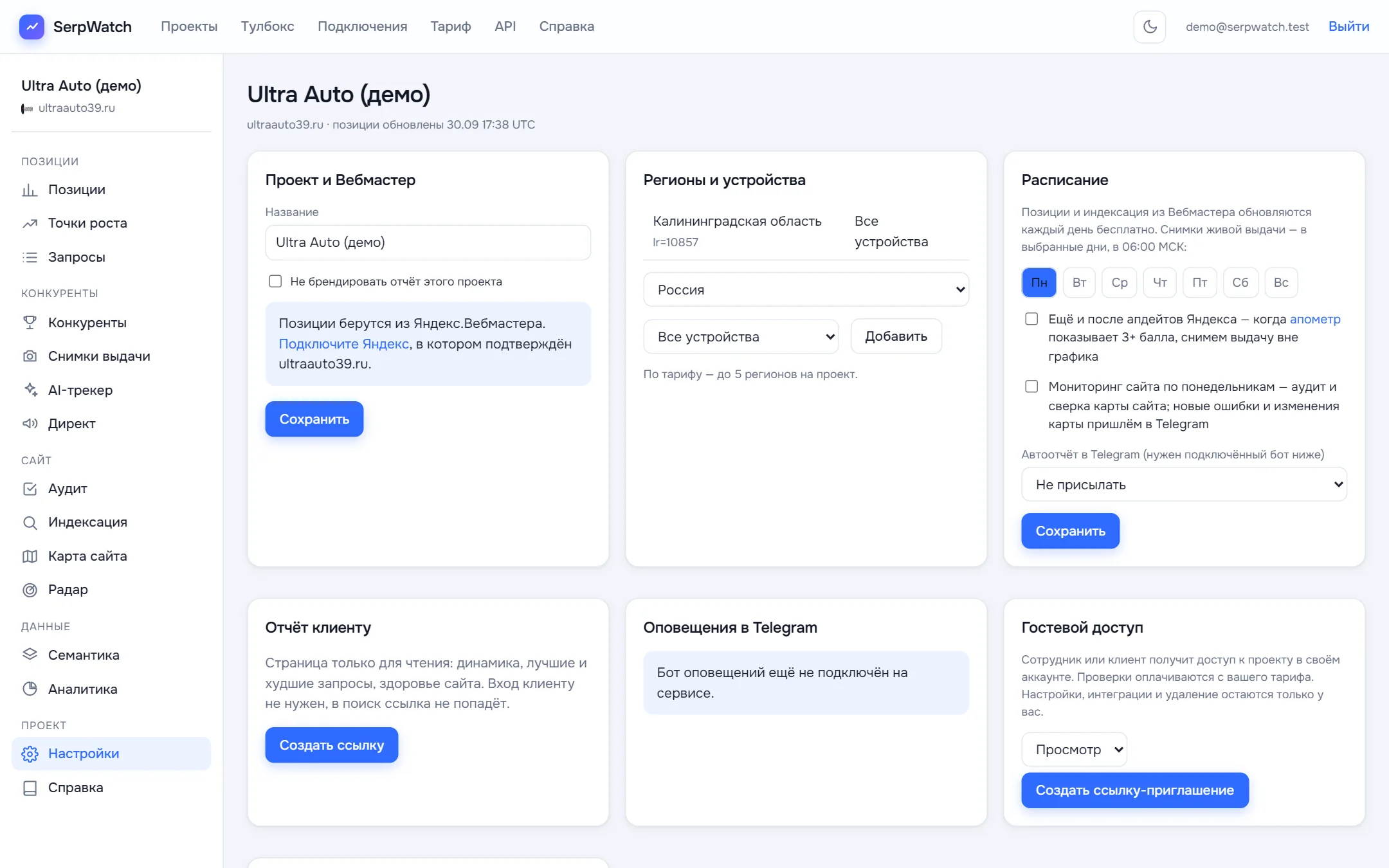
Task: Click the Выйти link
Action: 1349,26
